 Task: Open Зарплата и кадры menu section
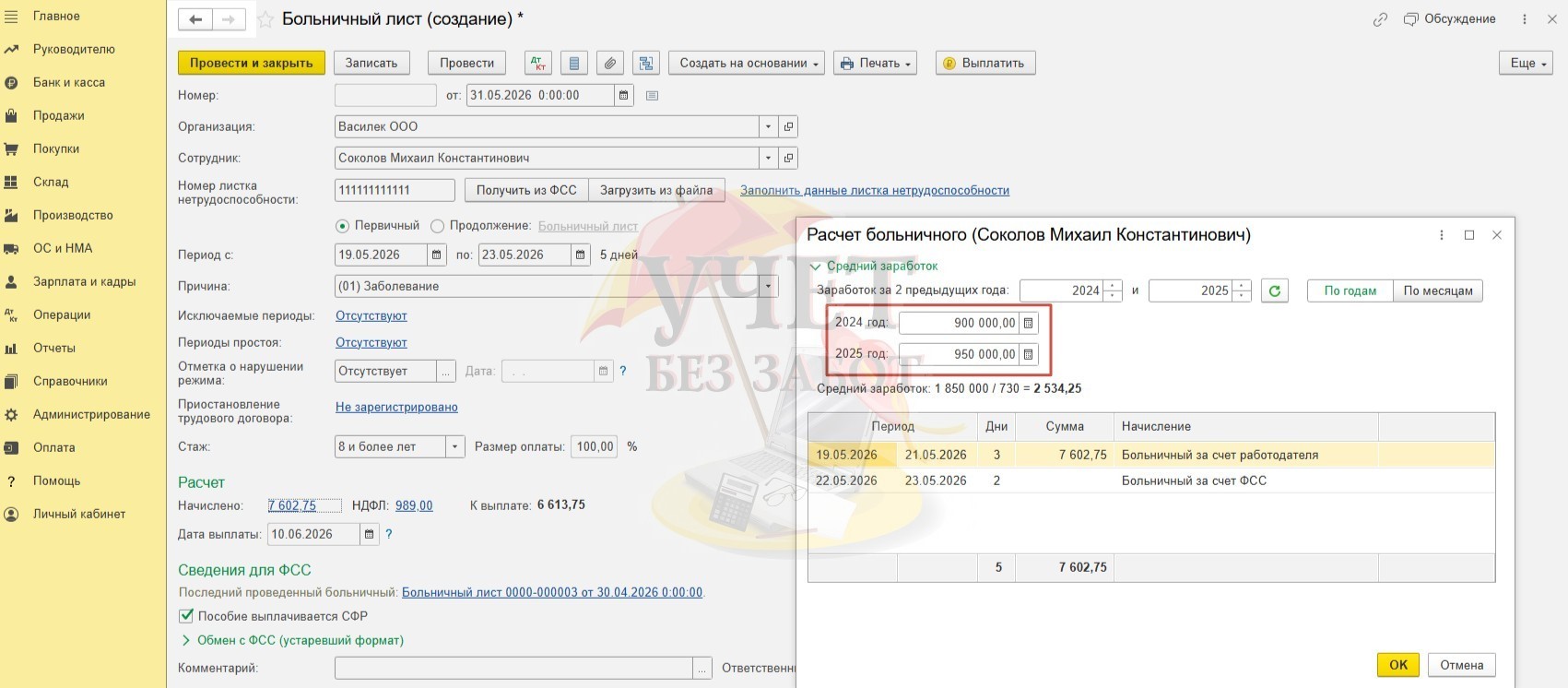pos(84,281)
